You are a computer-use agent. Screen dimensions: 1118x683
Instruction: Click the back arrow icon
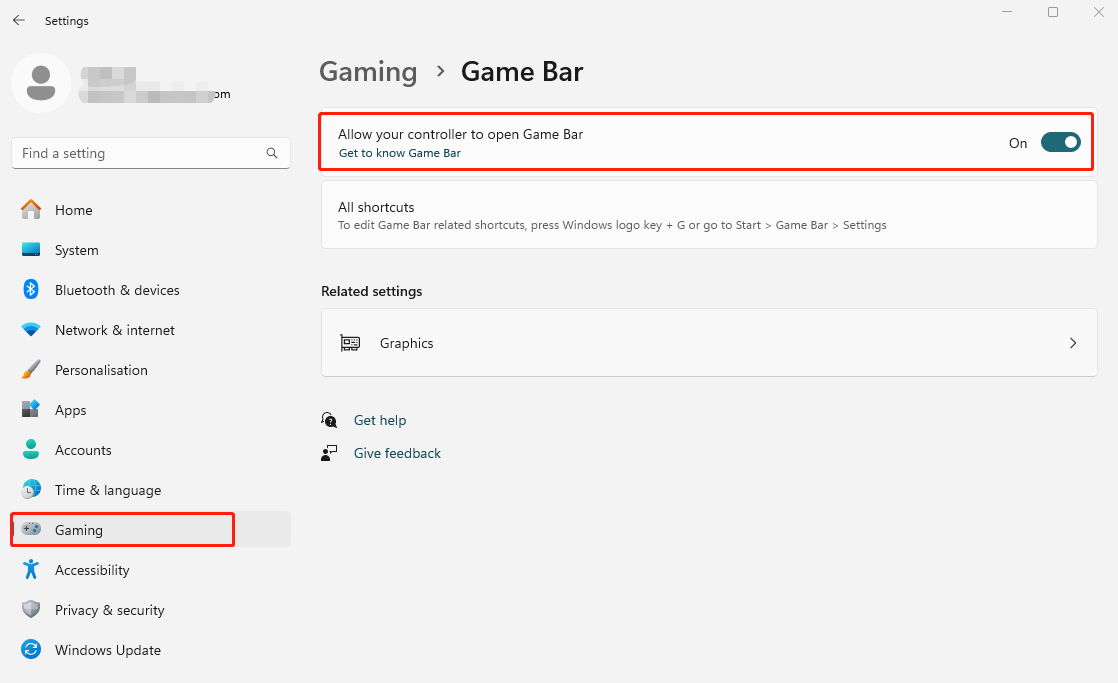19,21
